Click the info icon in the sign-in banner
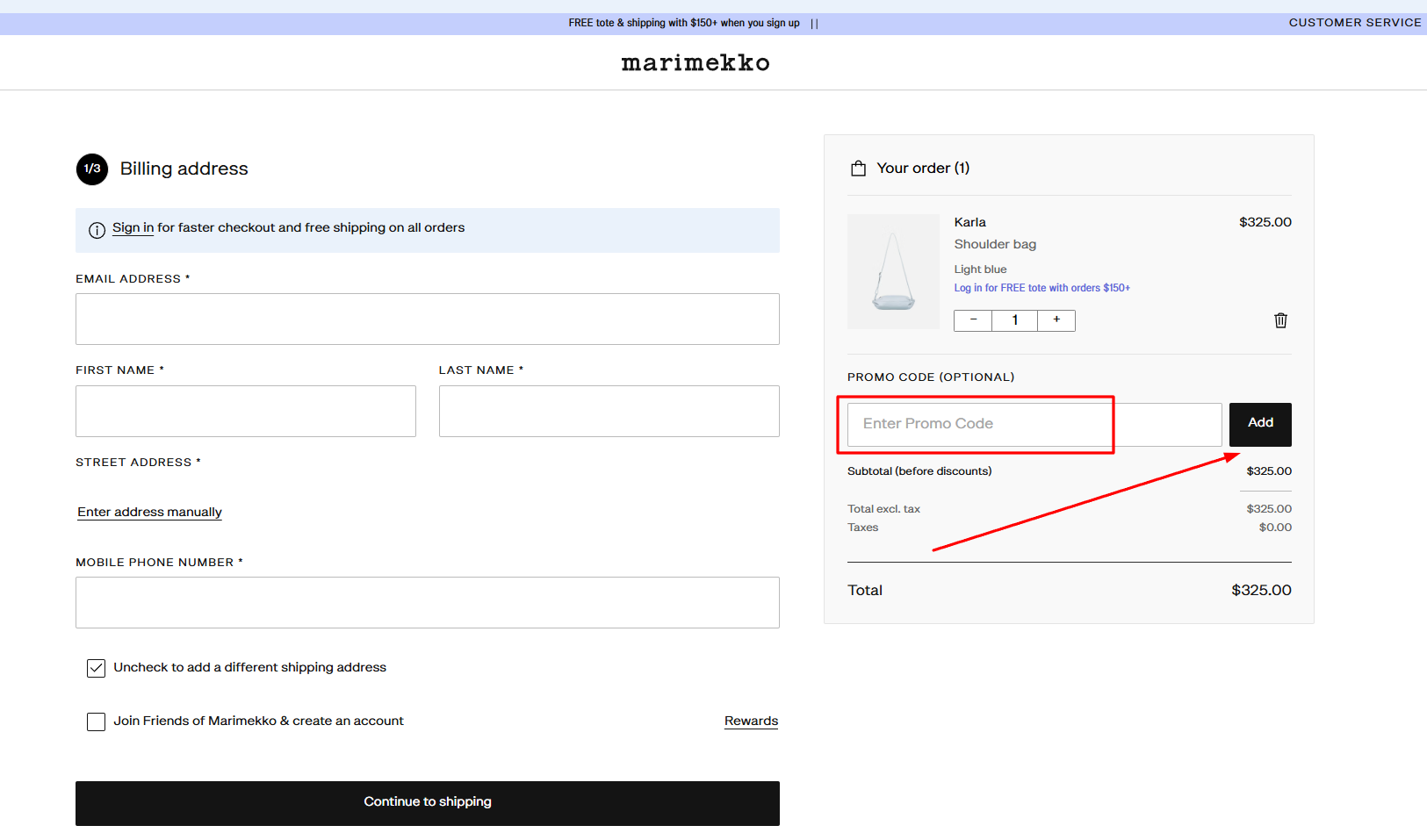 pos(96,230)
